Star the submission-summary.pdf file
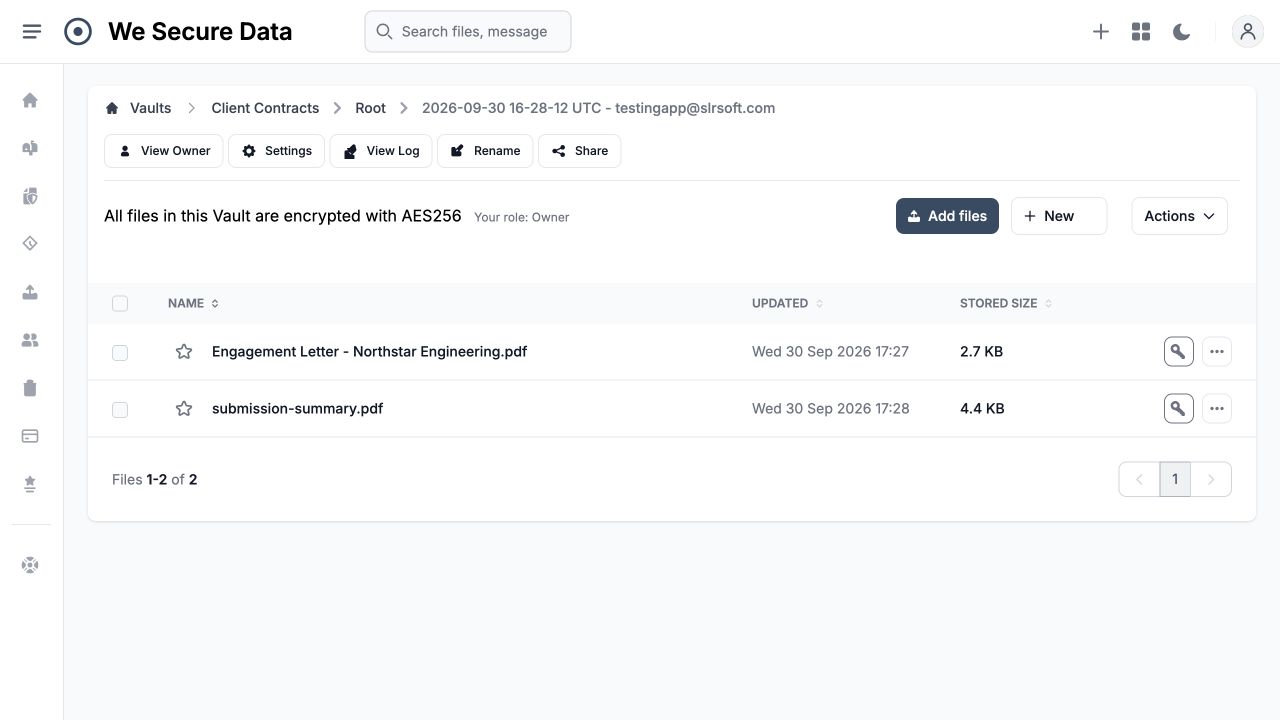Image resolution: width=1280 pixels, height=720 pixels. pos(184,409)
